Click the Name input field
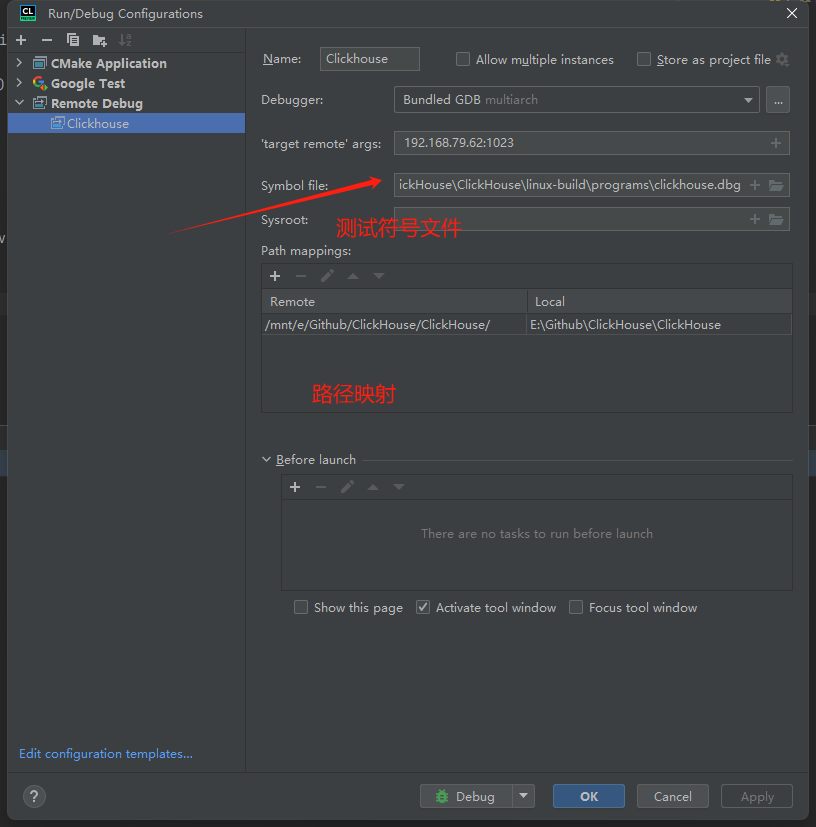Image resolution: width=816 pixels, height=827 pixels. (370, 59)
